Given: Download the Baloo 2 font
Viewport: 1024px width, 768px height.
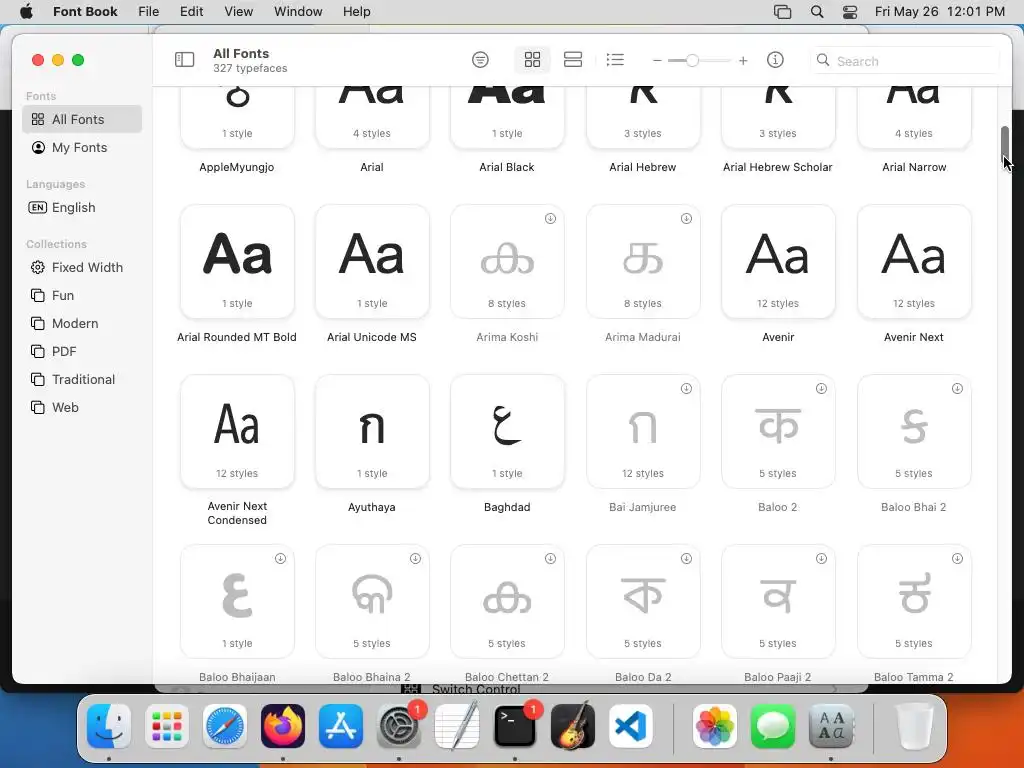Looking at the screenshot, I should [822, 389].
